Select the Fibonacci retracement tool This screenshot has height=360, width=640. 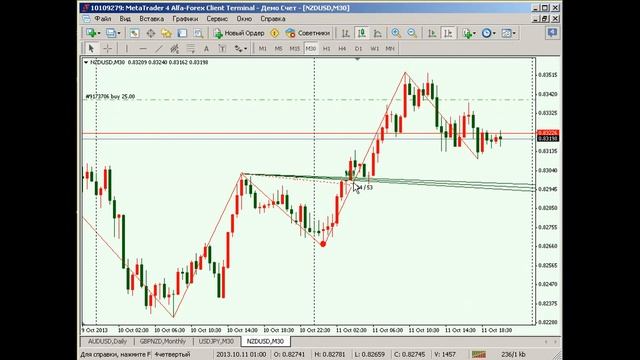coord(190,49)
